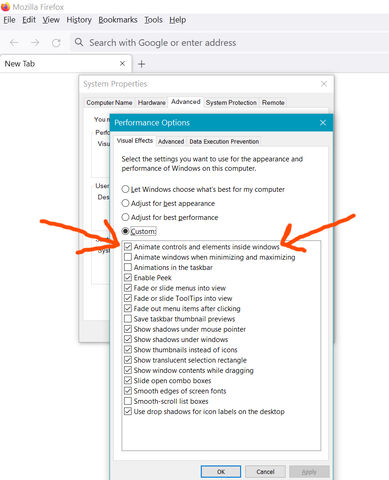Select the Visual Effects tab

click(x=135, y=141)
